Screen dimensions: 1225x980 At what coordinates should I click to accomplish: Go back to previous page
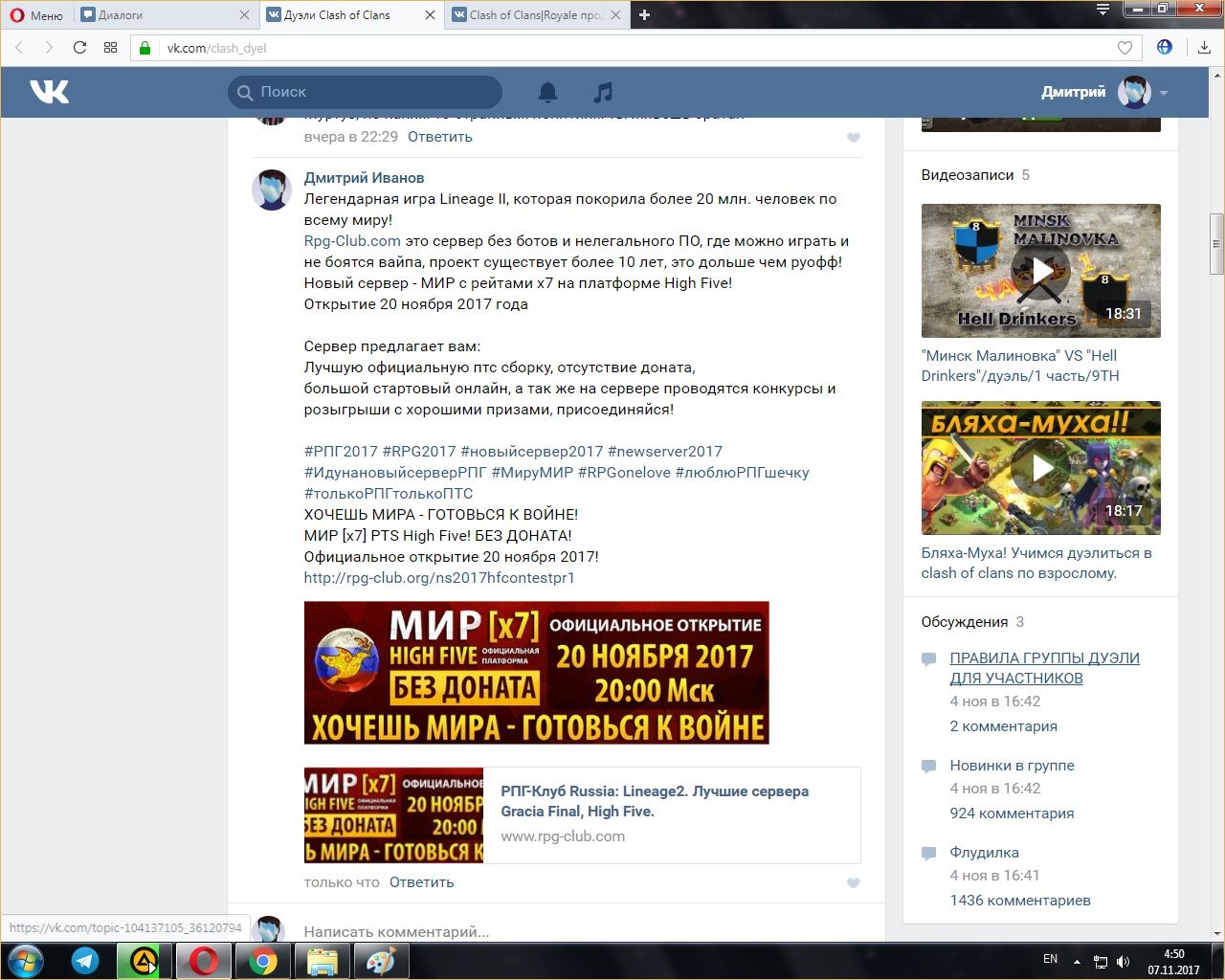tap(19, 48)
